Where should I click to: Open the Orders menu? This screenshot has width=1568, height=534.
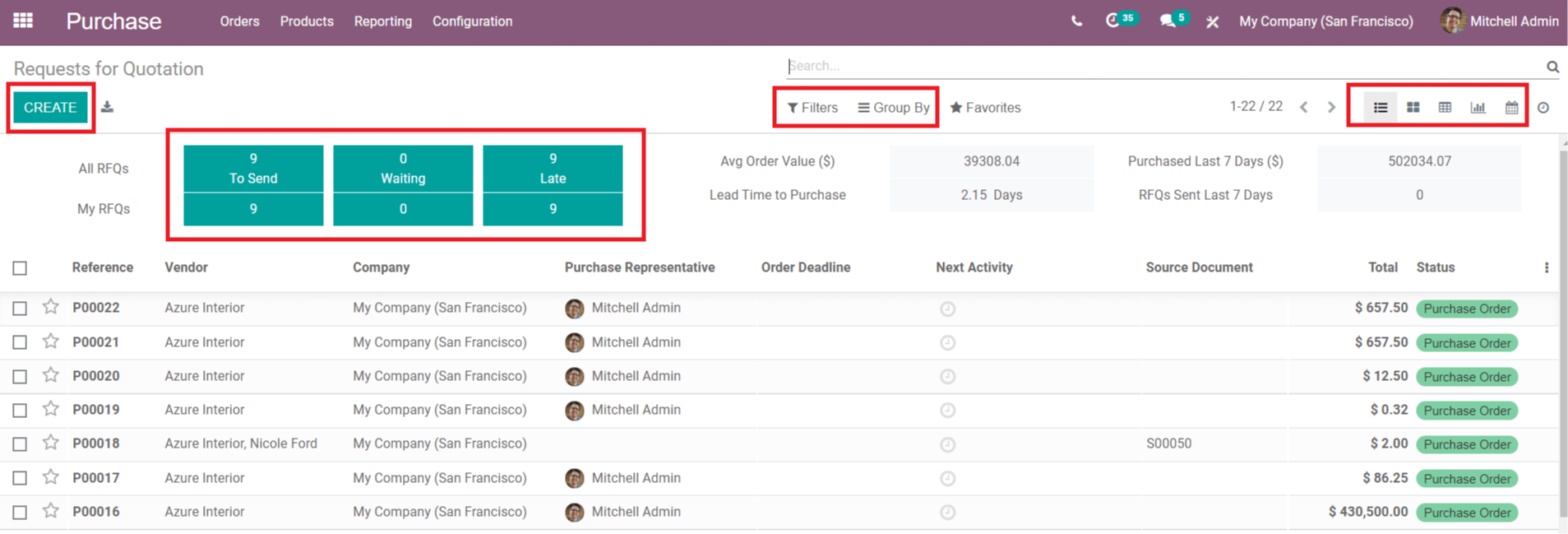[239, 21]
